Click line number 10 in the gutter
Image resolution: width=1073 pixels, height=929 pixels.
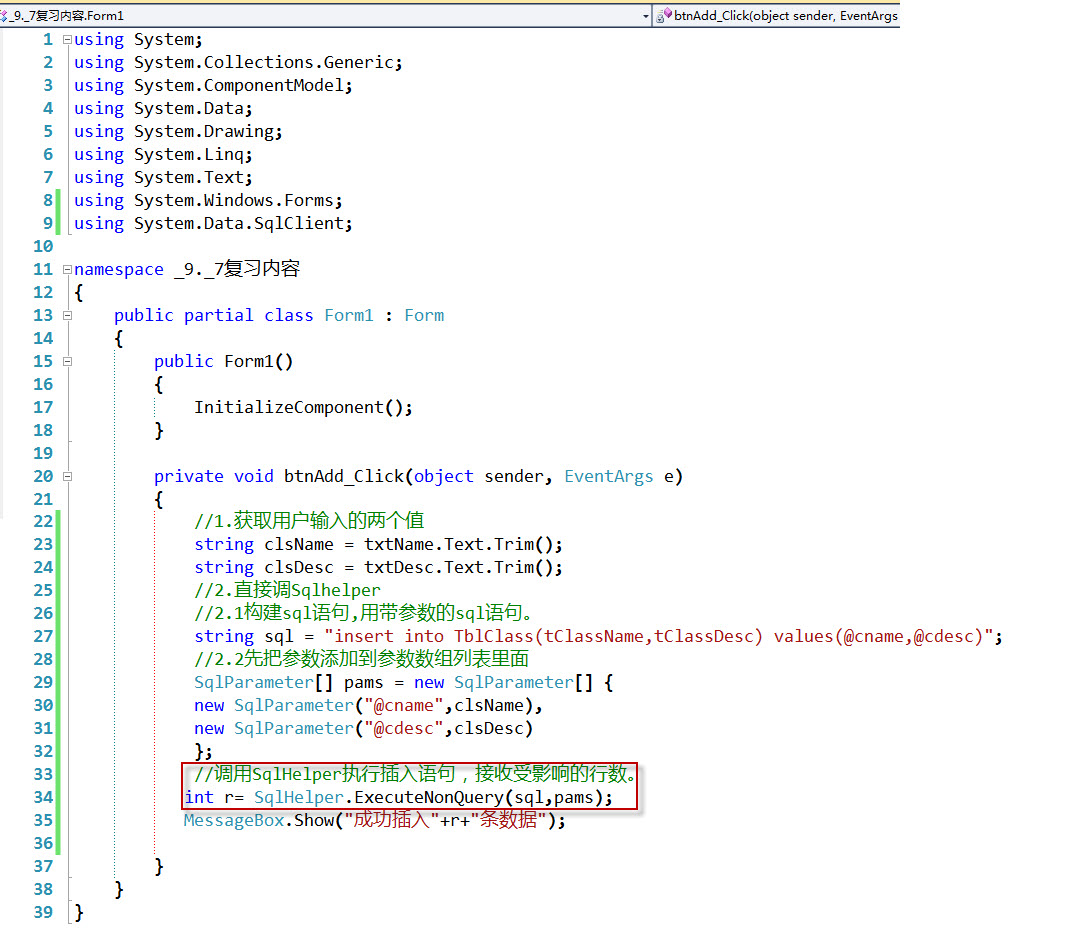click(42, 246)
